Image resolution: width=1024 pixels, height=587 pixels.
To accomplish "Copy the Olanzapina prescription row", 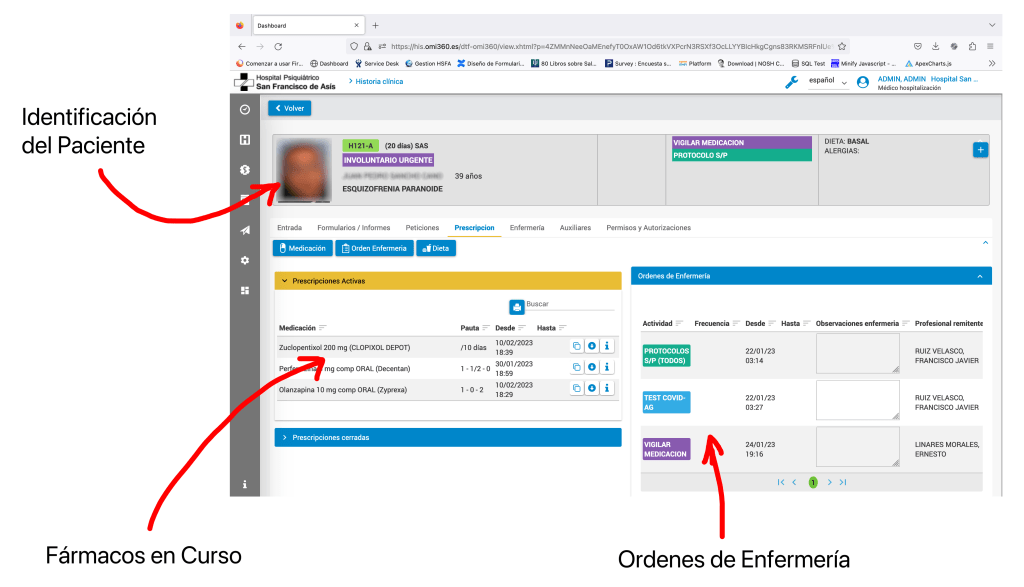I will pos(576,389).
